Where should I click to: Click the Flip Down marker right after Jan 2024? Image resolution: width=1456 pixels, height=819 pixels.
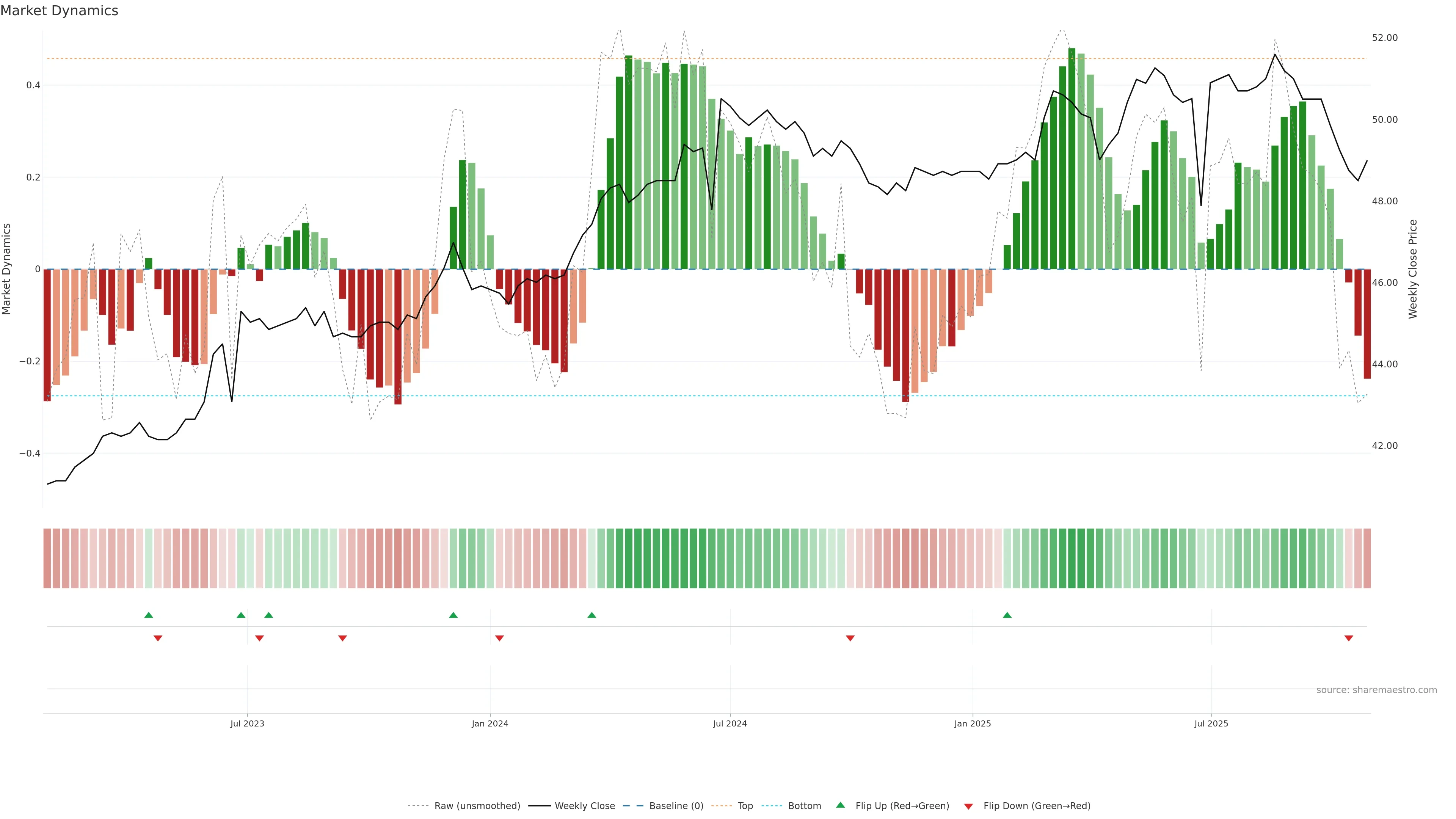coord(499,638)
